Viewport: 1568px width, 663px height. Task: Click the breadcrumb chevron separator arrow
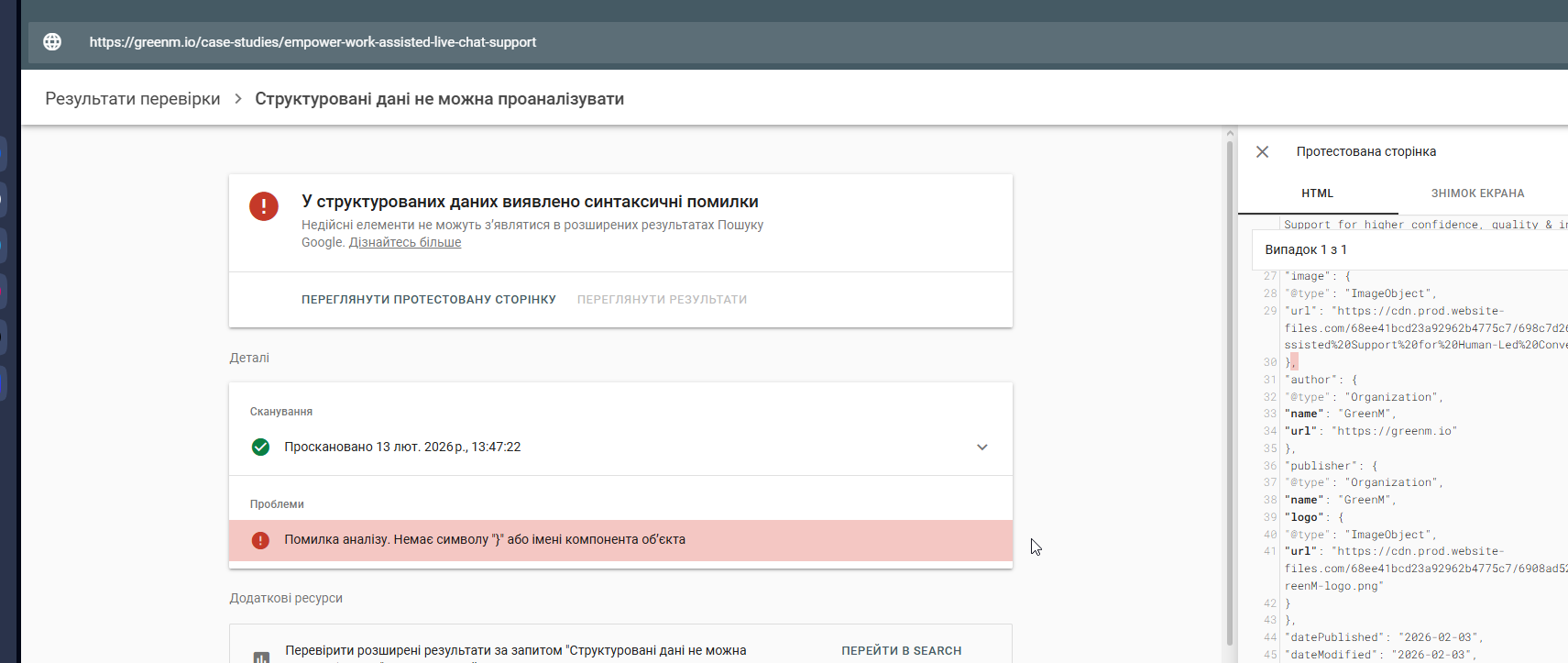point(238,99)
